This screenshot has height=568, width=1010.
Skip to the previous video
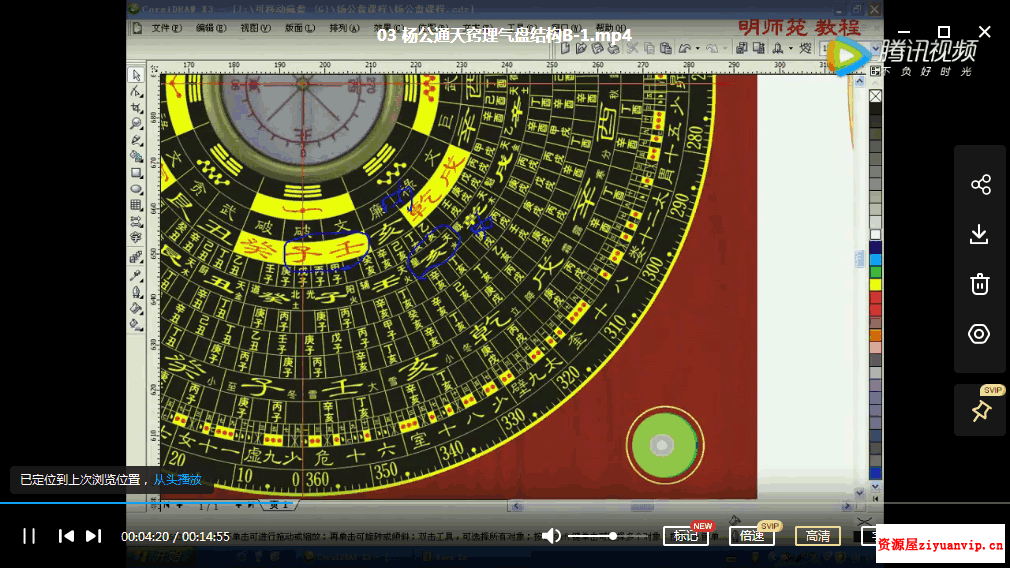(x=66, y=536)
